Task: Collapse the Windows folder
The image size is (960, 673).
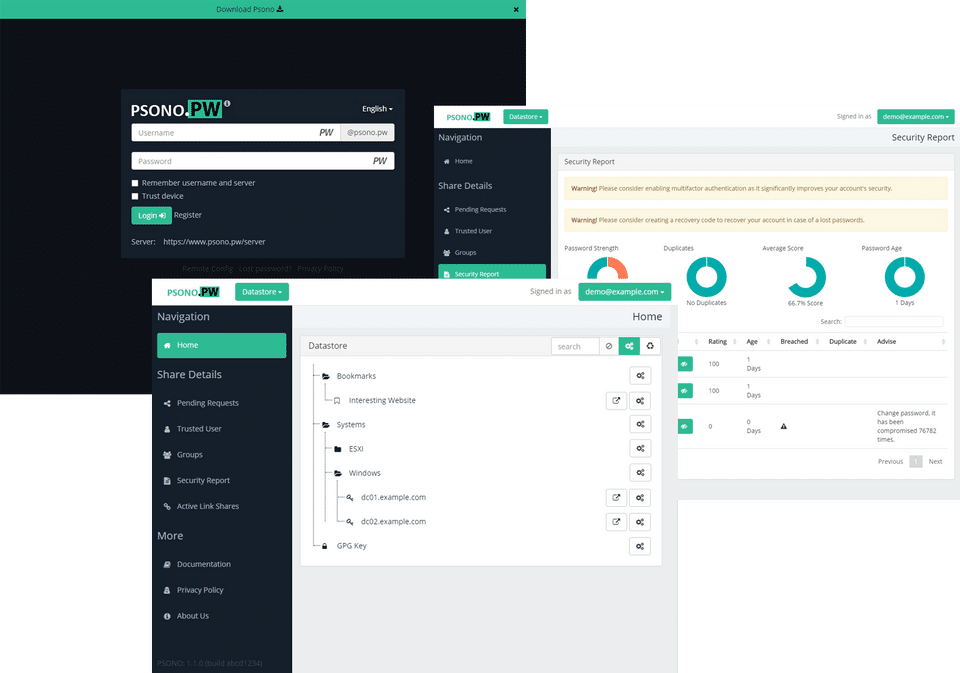Action: [x=338, y=473]
